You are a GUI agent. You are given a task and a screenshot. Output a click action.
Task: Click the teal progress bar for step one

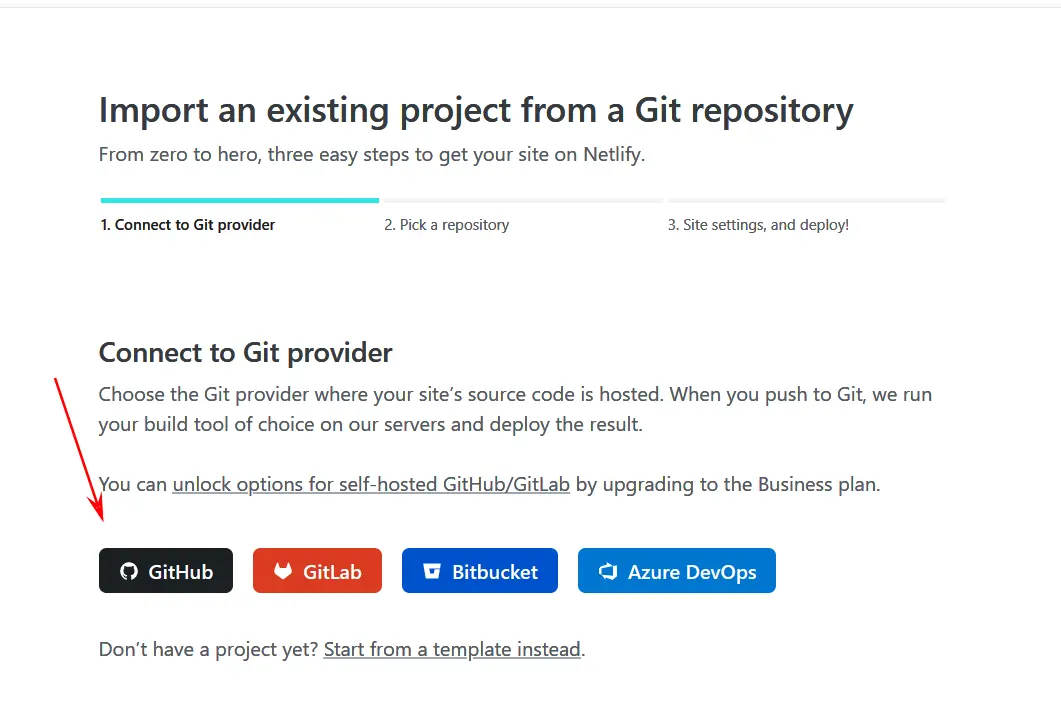(x=239, y=200)
